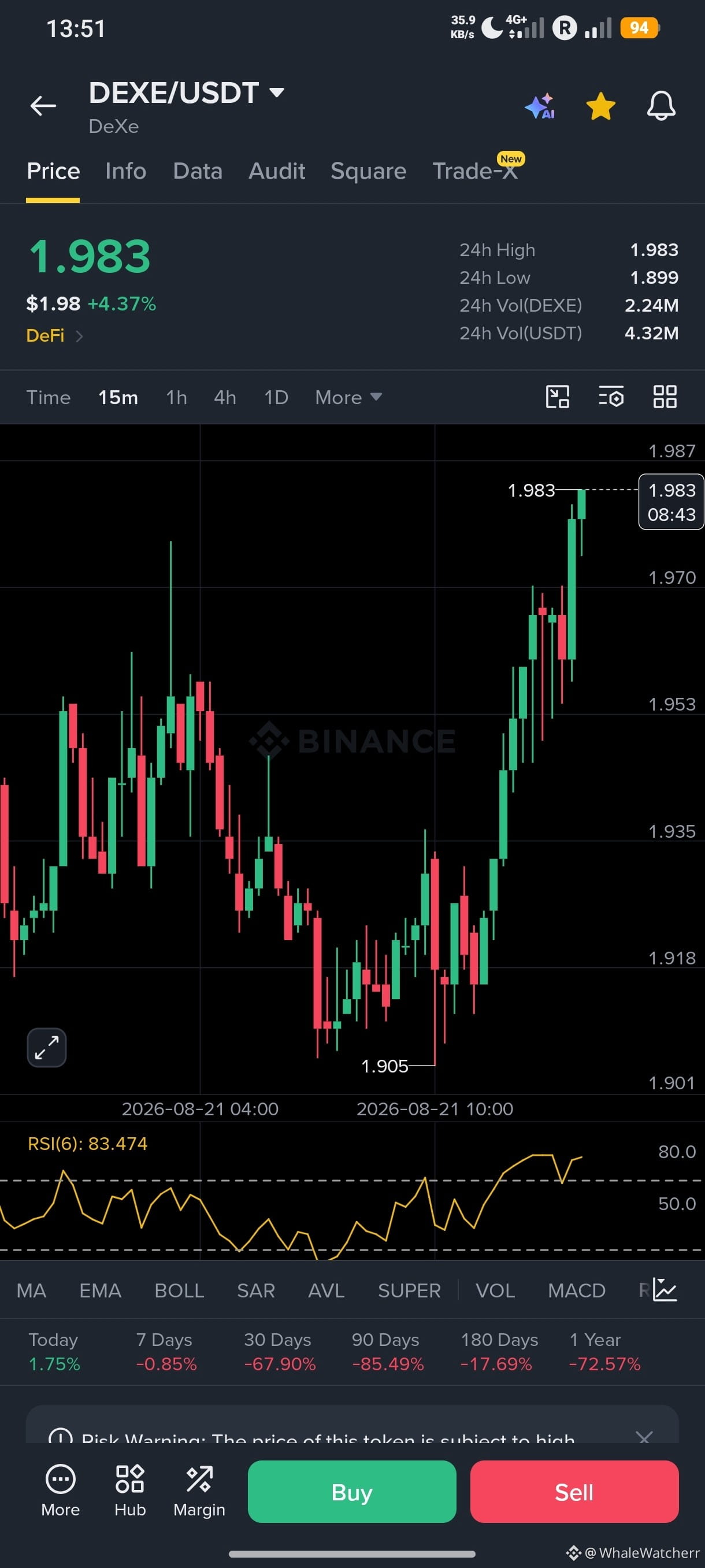Toggle the VOL indicator
705x1568 pixels.
(x=495, y=1290)
